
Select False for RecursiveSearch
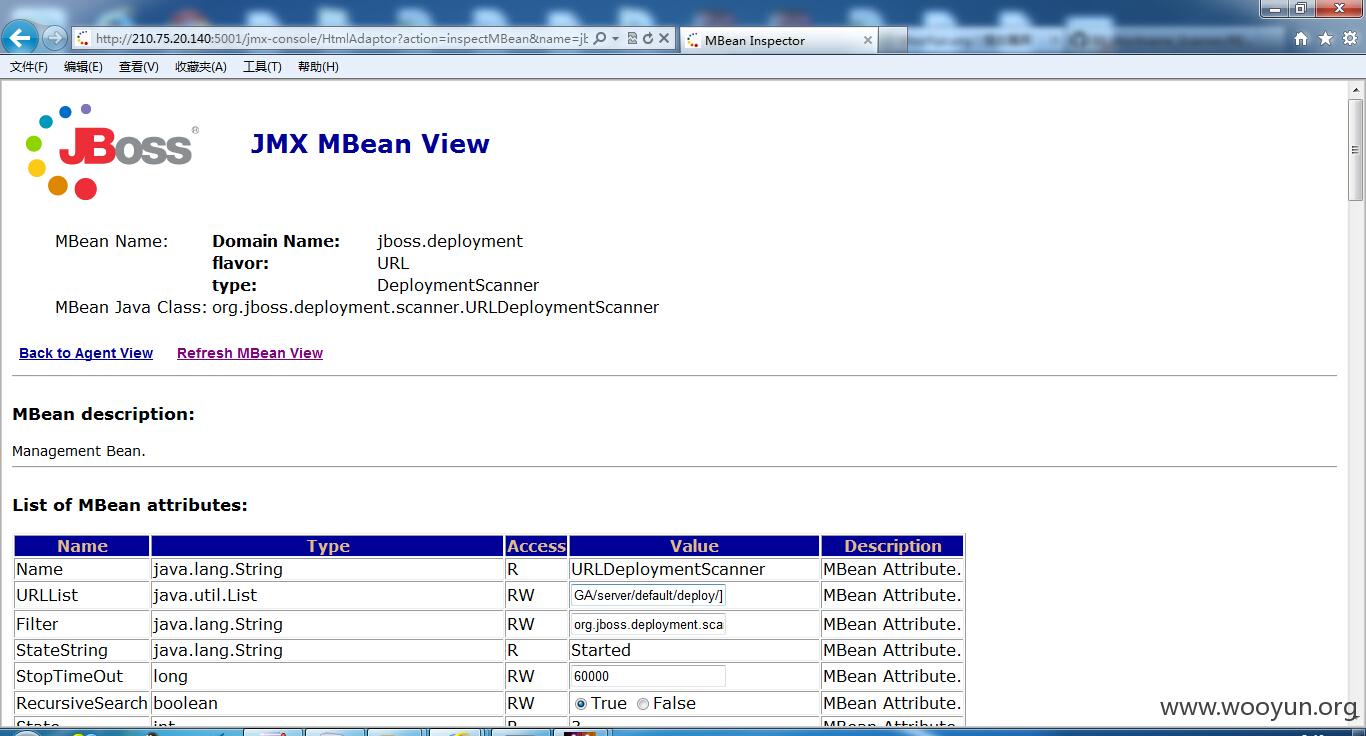click(643, 704)
